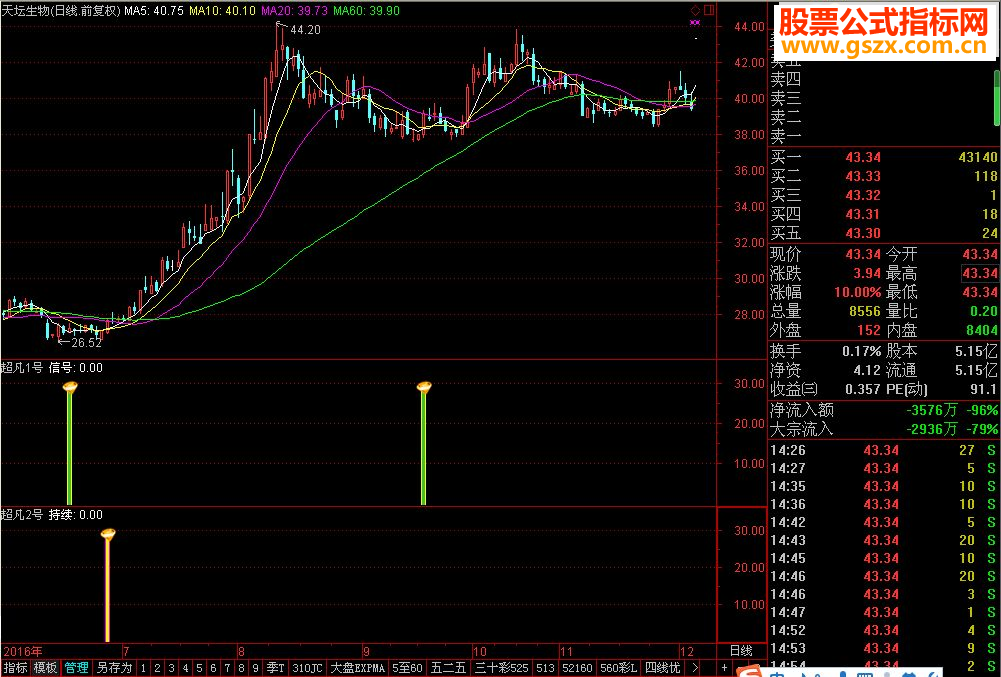
Task: Click the 买四 bid price 43.31
Action: coord(863,215)
